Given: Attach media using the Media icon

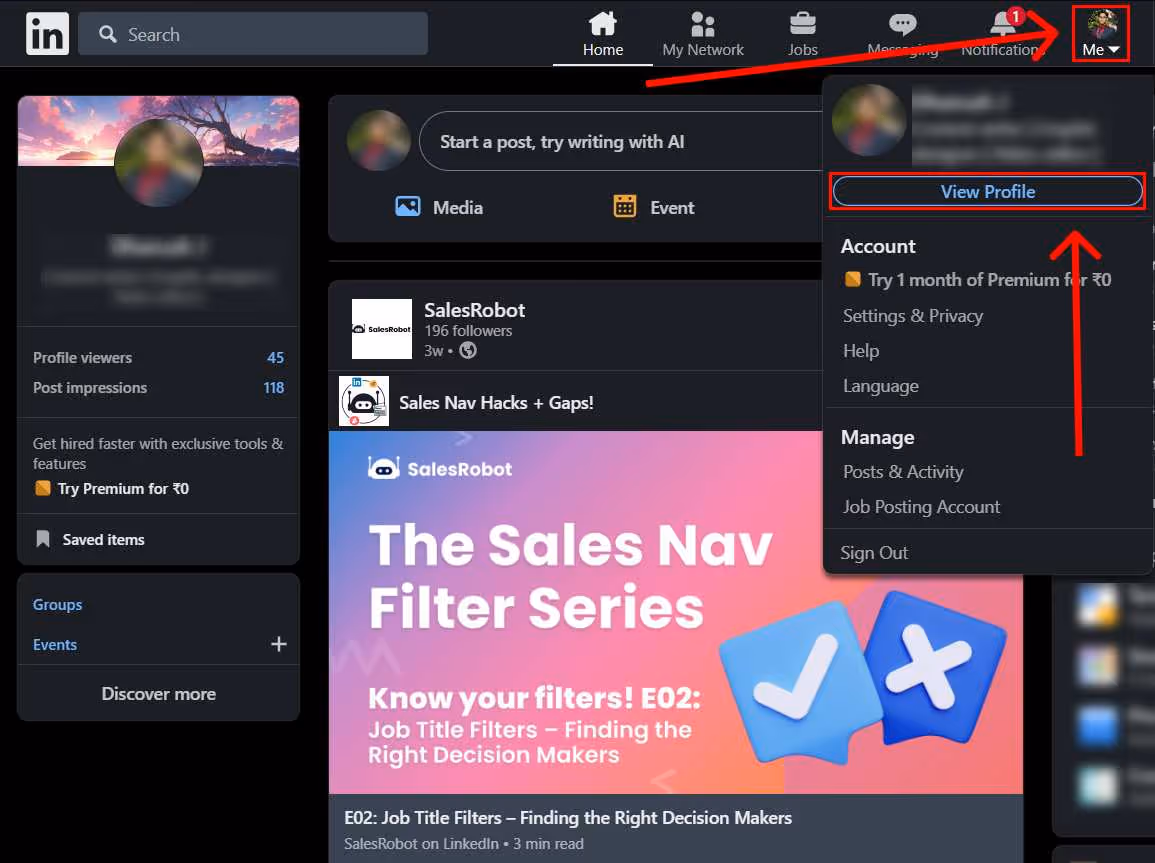Looking at the screenshot, I should point(408,207).
